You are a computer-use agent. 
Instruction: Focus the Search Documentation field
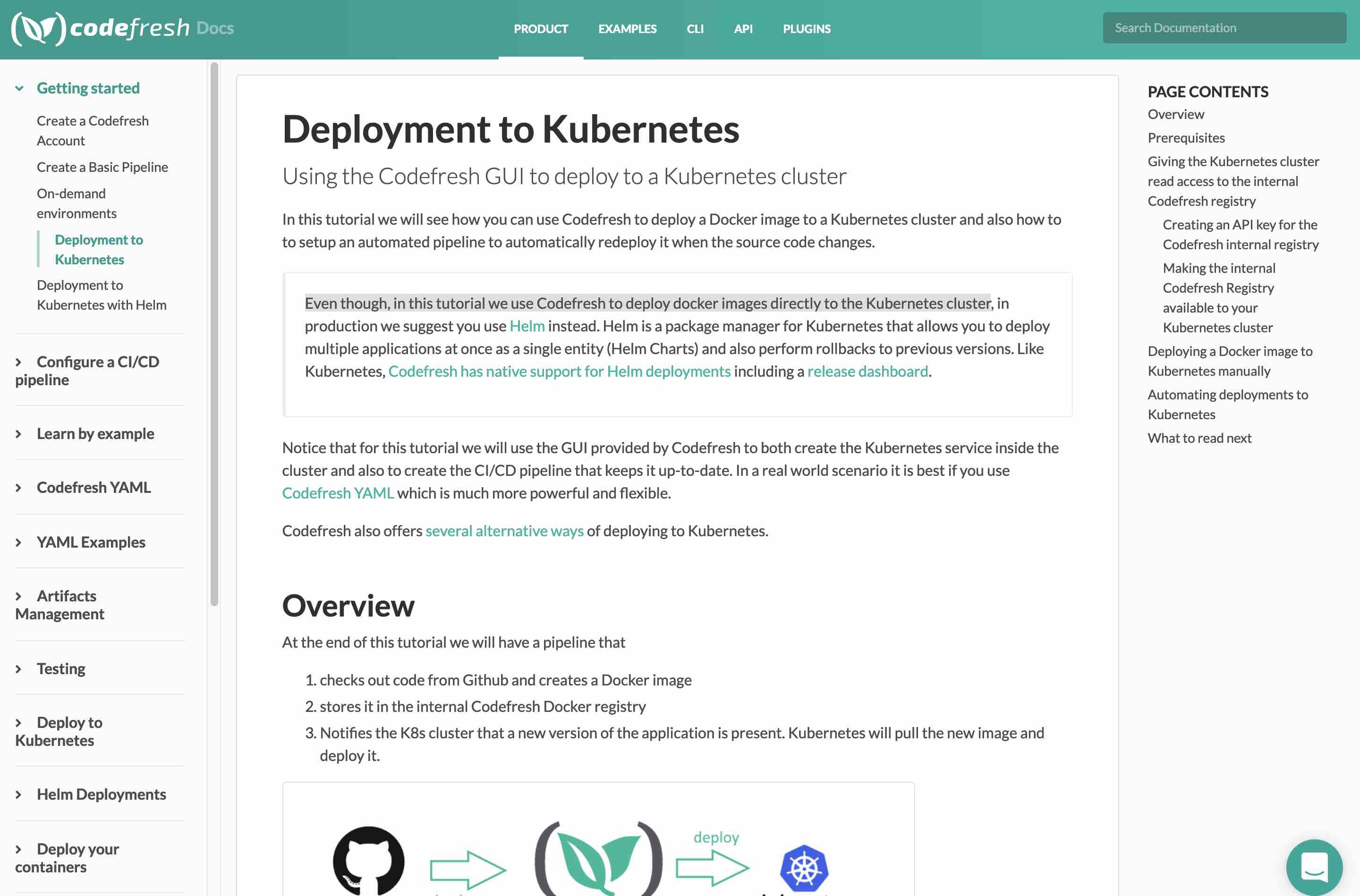1224,28
